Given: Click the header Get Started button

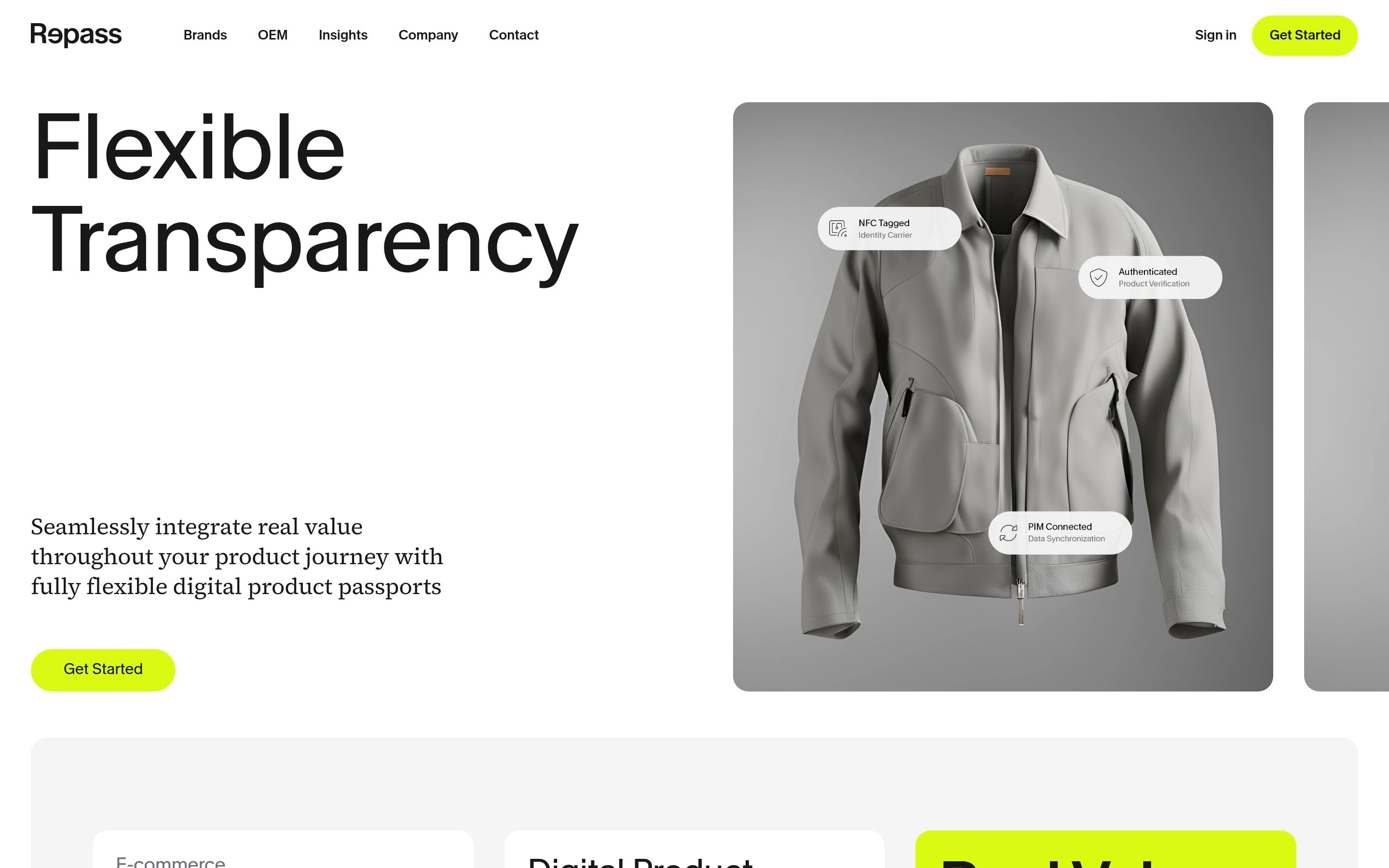Looking at the screenshot, I should pyautogui.click(x=1305, y=36).
